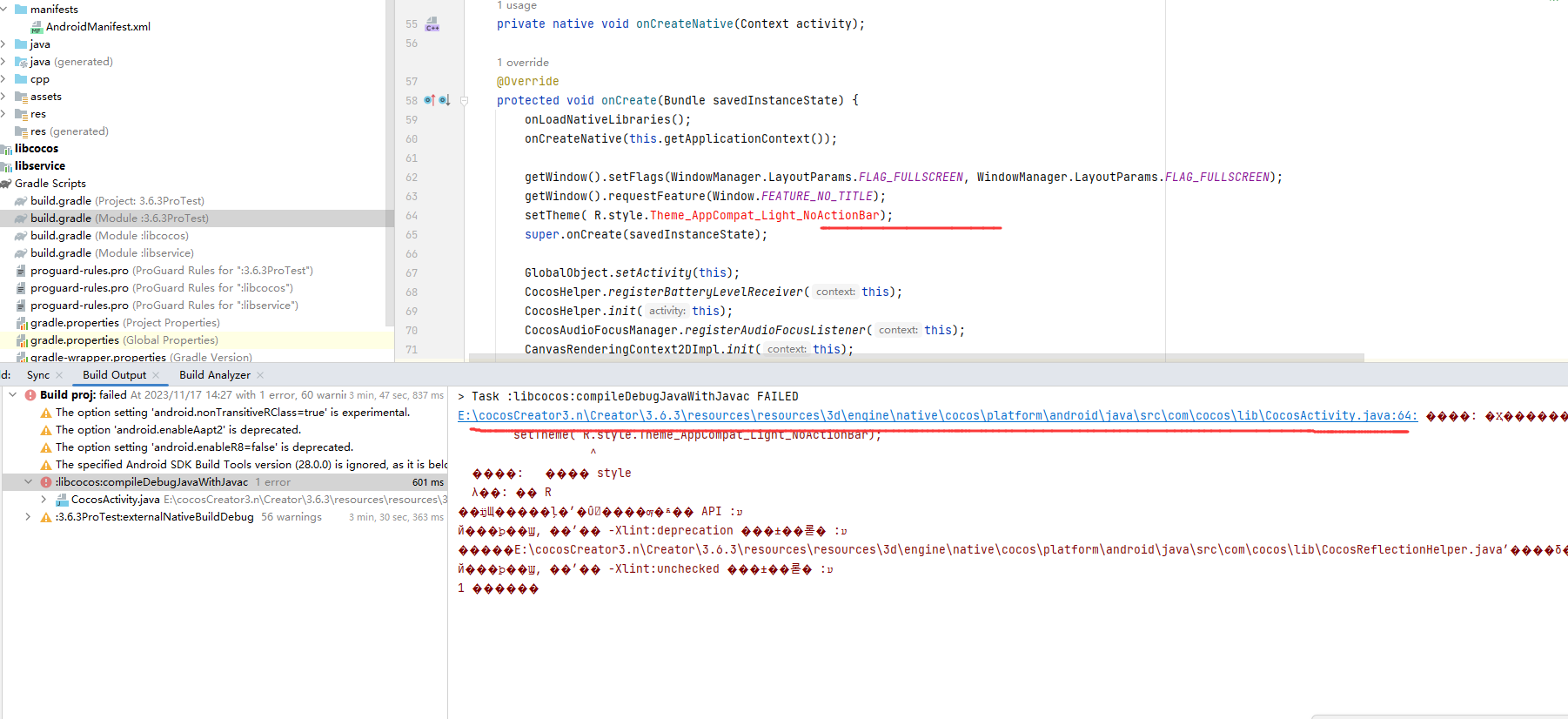Switch to the Build Output tab
This screenshot has width=1568, height=719.
coord(114,375)
